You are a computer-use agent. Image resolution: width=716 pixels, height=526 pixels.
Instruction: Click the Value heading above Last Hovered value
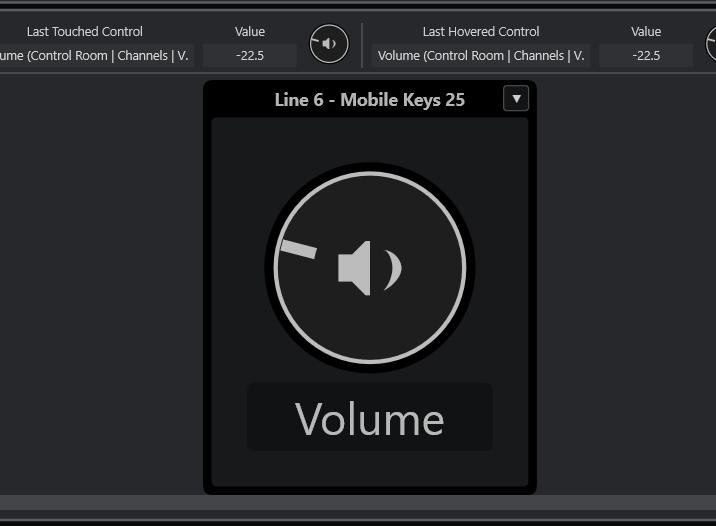click(x=646, y=32)
